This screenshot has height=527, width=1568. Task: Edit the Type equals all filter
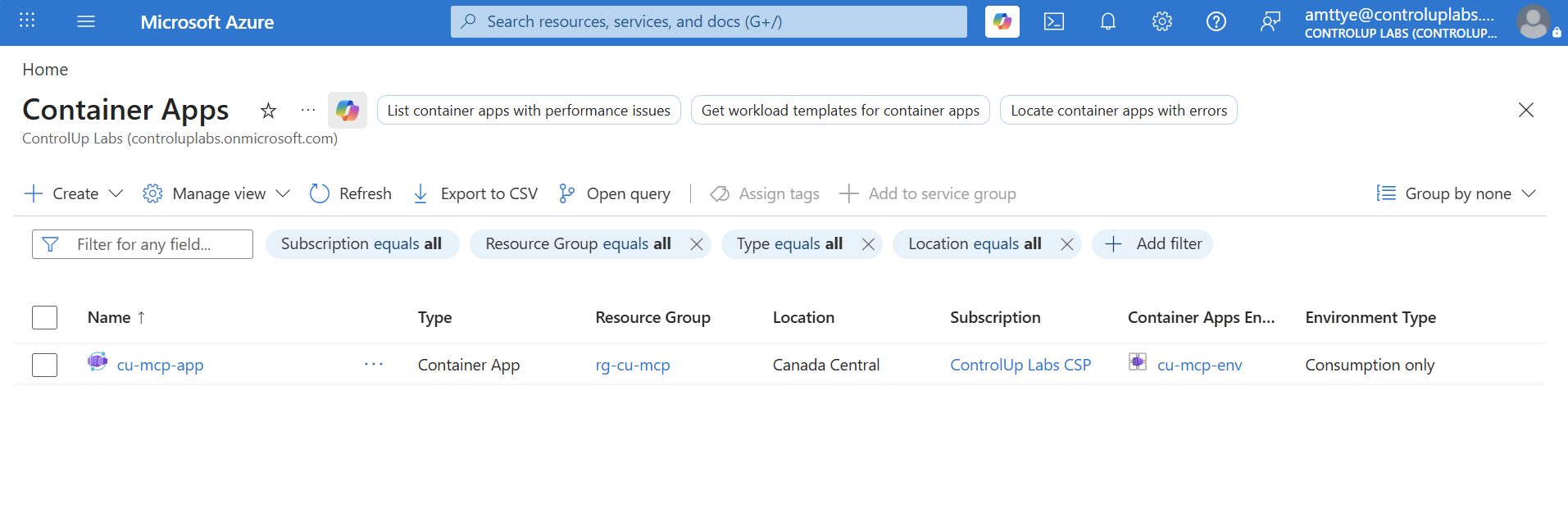click(789, 244)
